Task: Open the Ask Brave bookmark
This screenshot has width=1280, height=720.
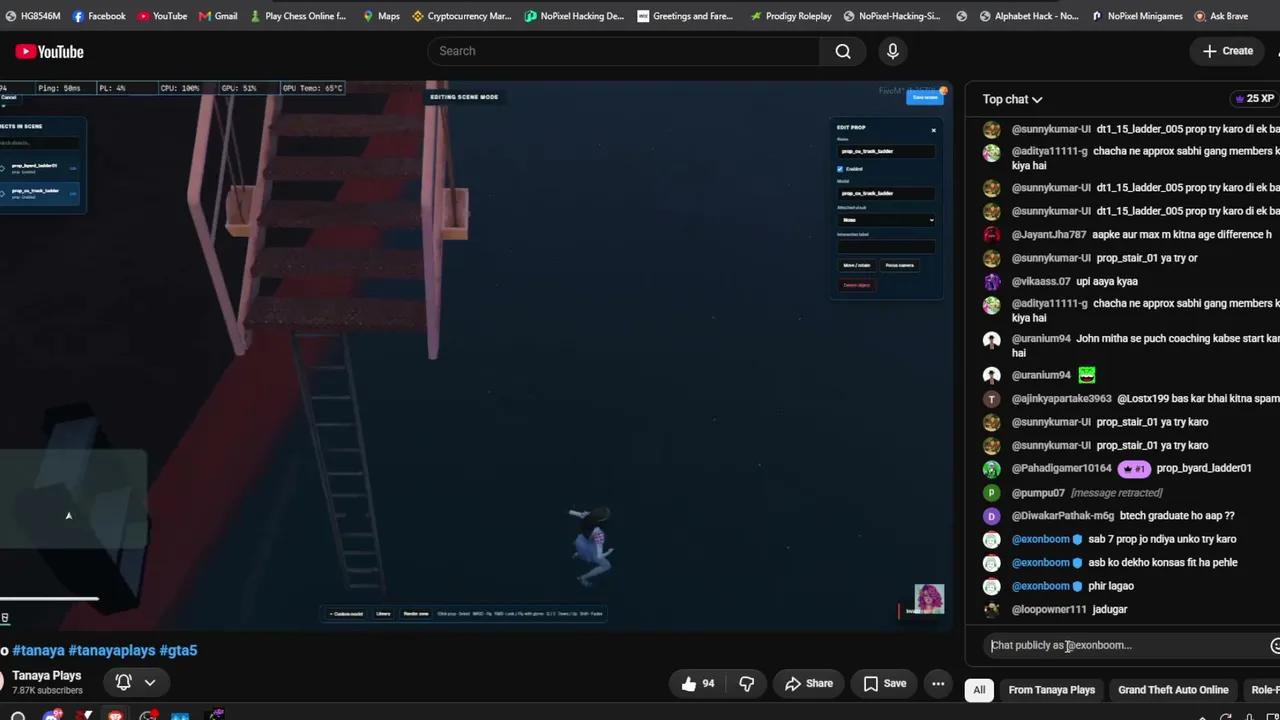Action: point(1222,16)
